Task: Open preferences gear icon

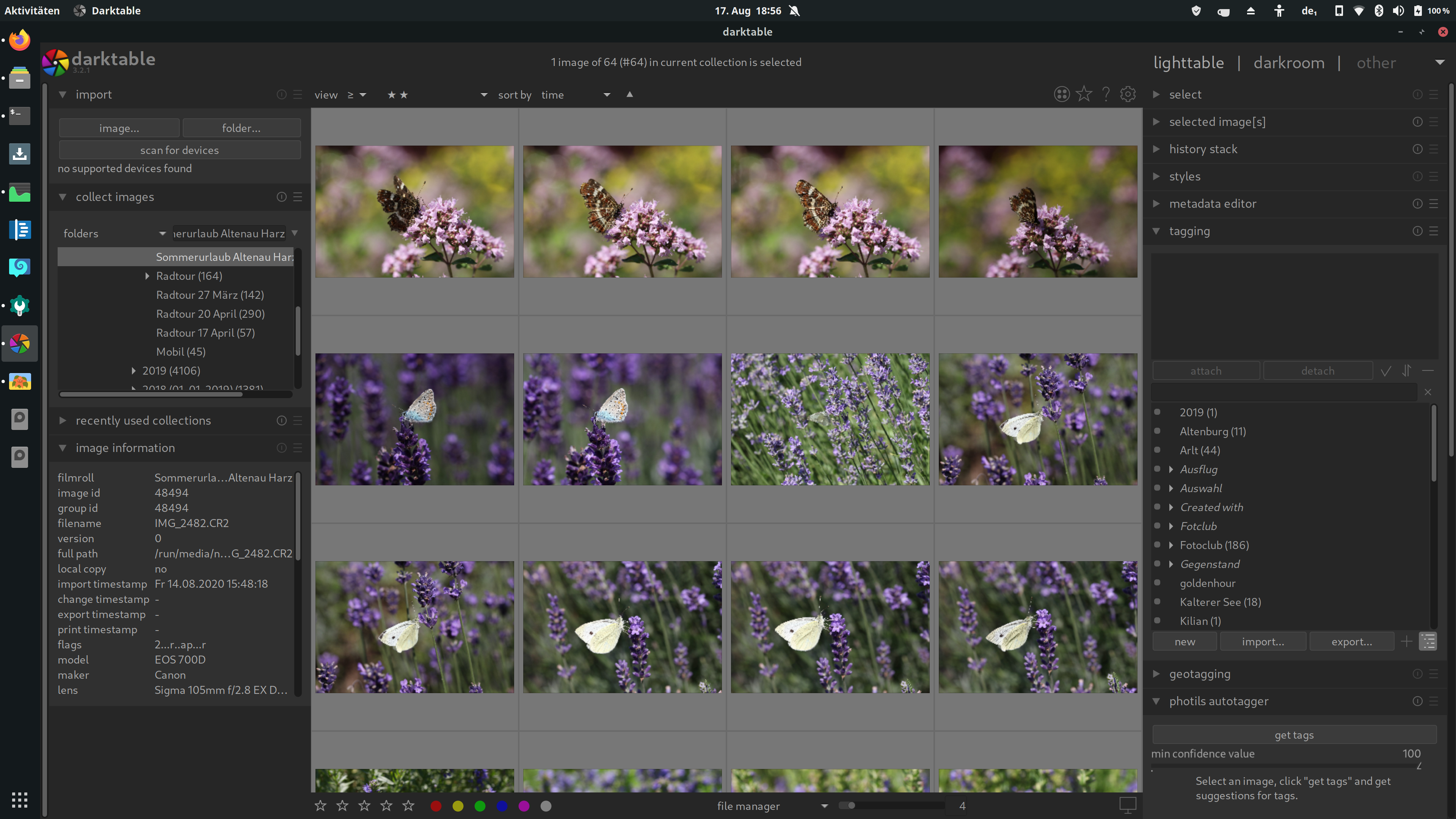Action: click(x=1128, y=94)
